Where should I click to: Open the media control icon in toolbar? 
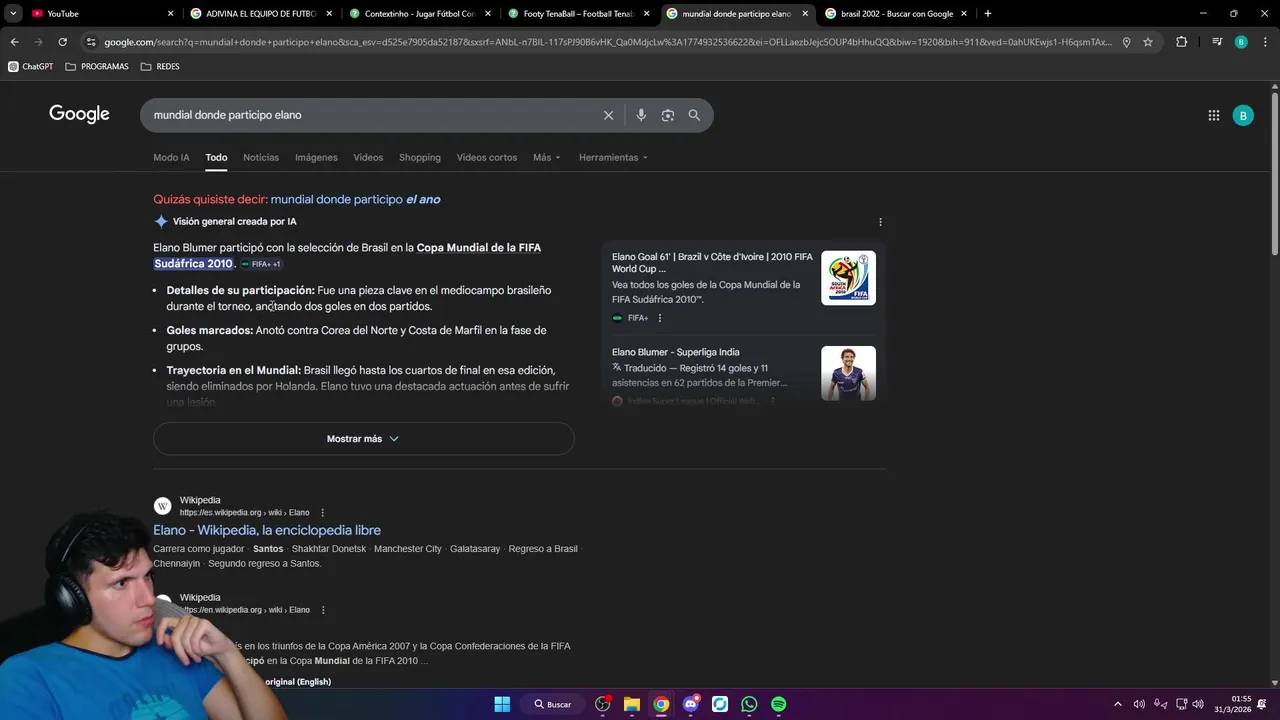[x=1217, y=42]
